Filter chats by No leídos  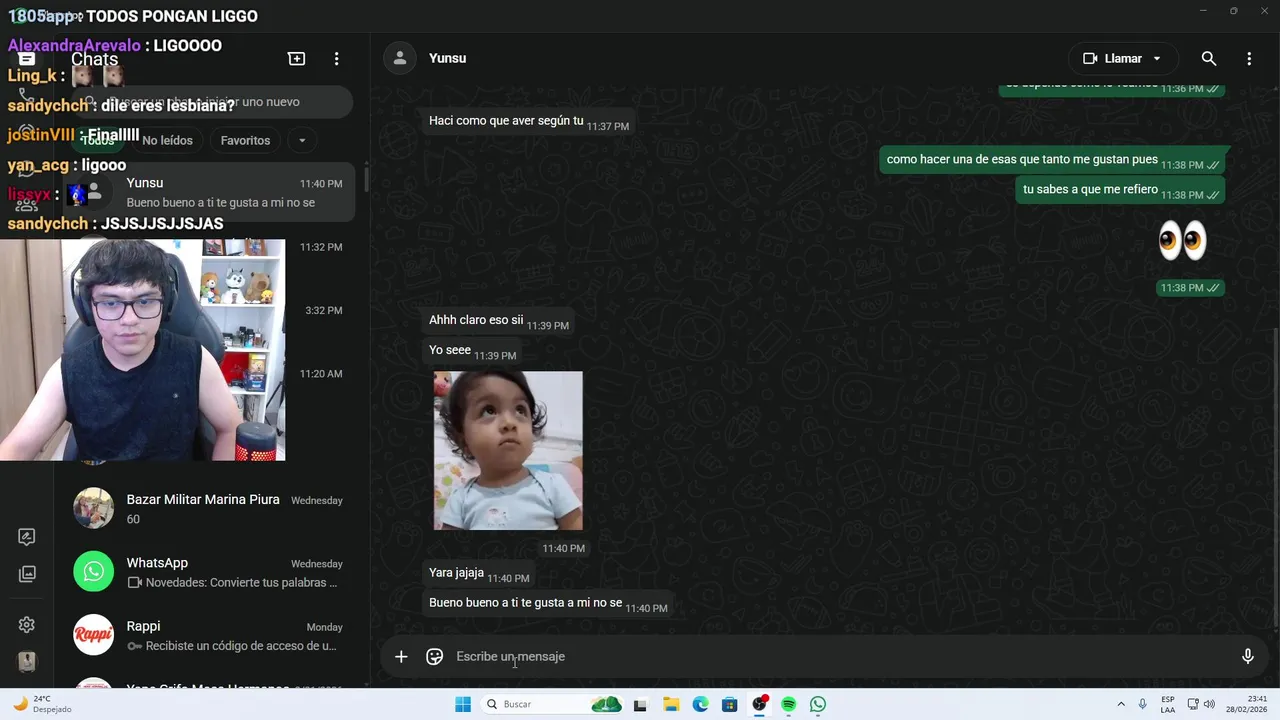(167, 140)
